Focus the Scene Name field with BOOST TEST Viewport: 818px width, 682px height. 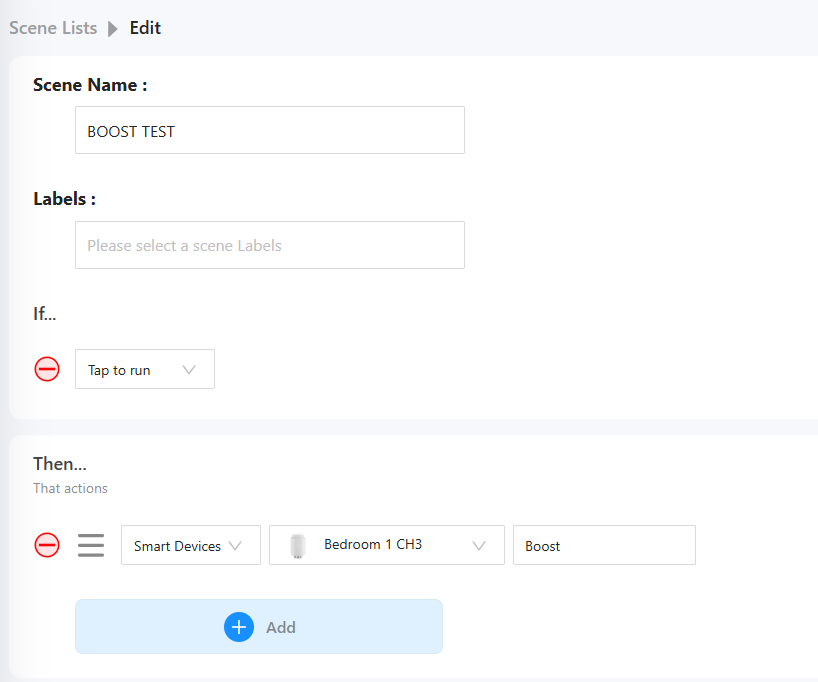269,130
